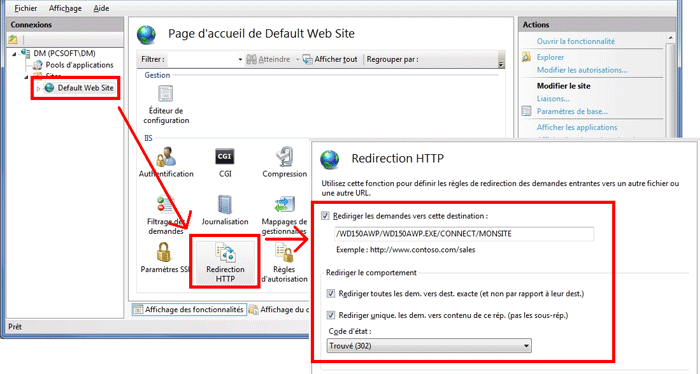Image resolution: width=700 pixels, height=374 pixels.
Task: Click the redirect destination URL field
Action: tap(464, 234)
